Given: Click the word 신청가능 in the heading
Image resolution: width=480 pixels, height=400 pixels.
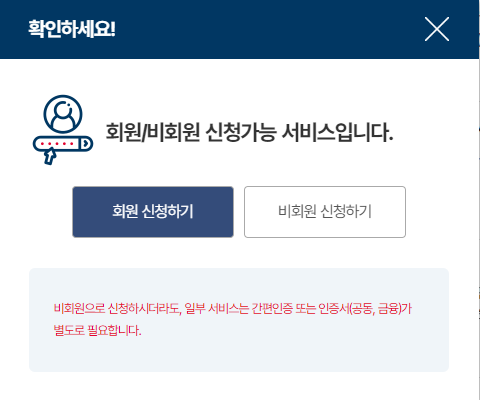Looking at the screenshot, I should (241, 132).
